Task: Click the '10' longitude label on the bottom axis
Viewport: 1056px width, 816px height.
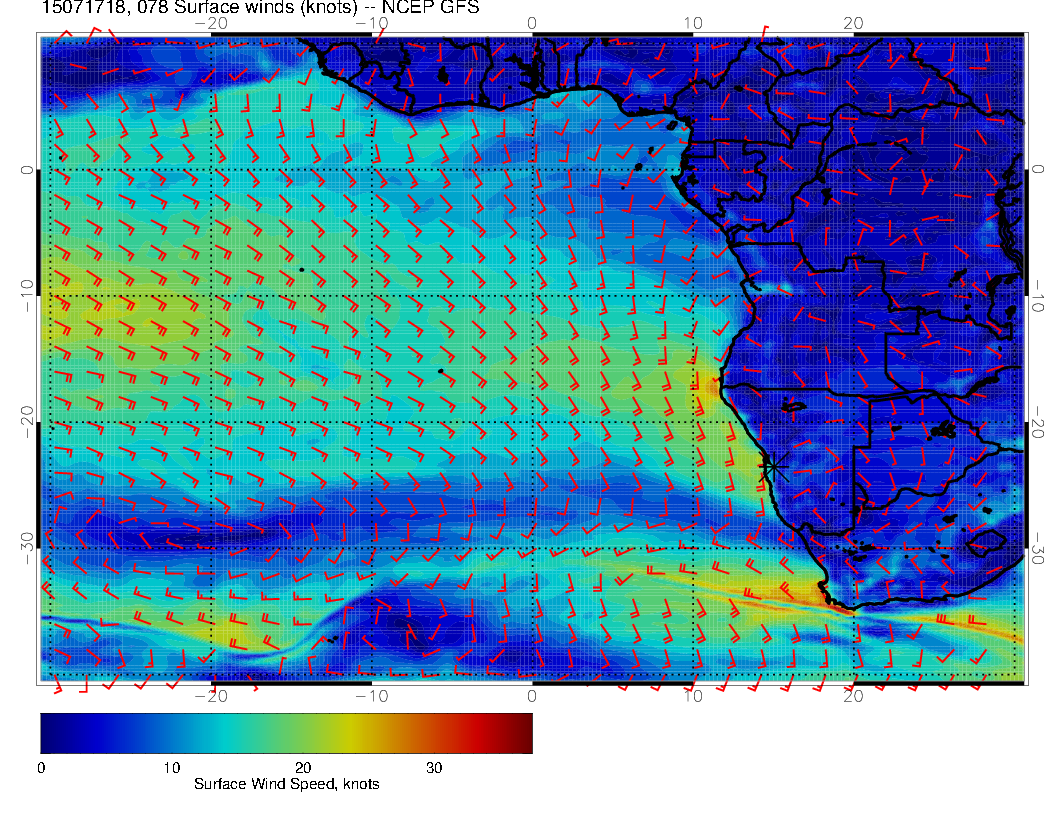Action: pyautogui.click(x=693, y=696)
